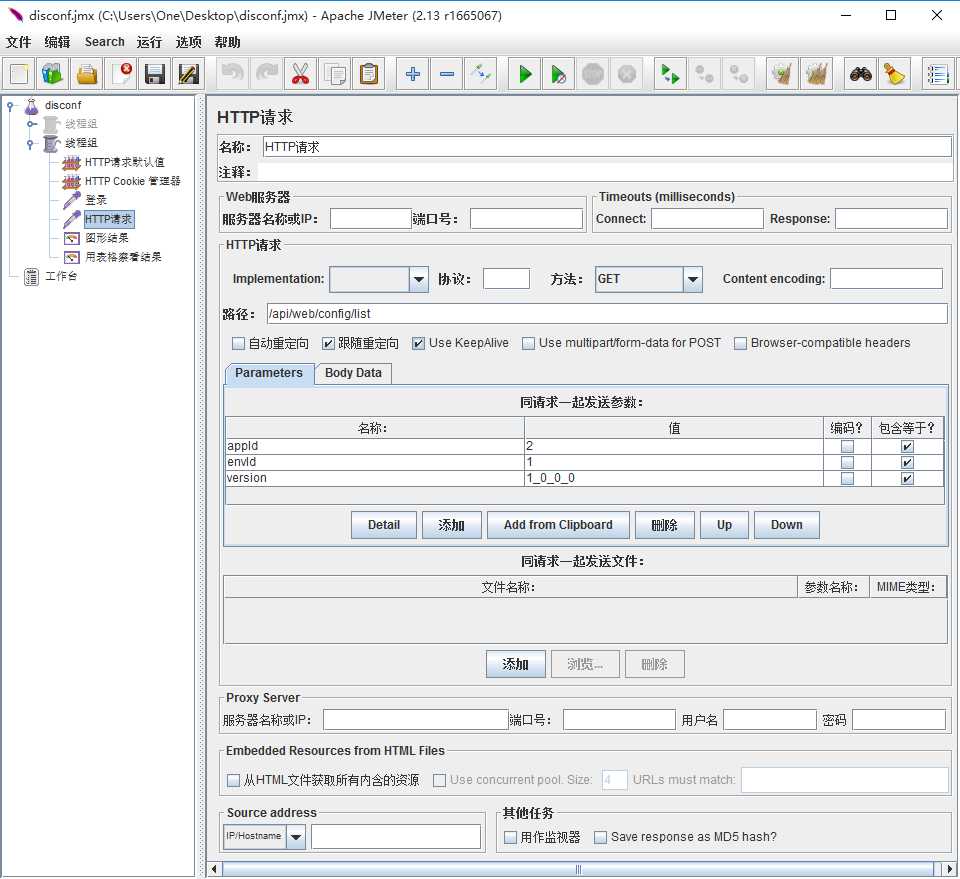Create a new test plan with New icon
The image size is (960, 879).
tap(19, 74)
